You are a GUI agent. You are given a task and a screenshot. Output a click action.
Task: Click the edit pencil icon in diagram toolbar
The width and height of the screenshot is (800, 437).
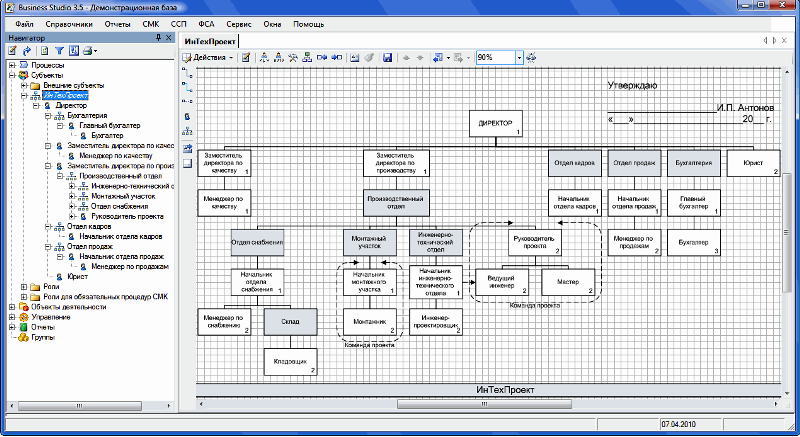click(246, 58)
